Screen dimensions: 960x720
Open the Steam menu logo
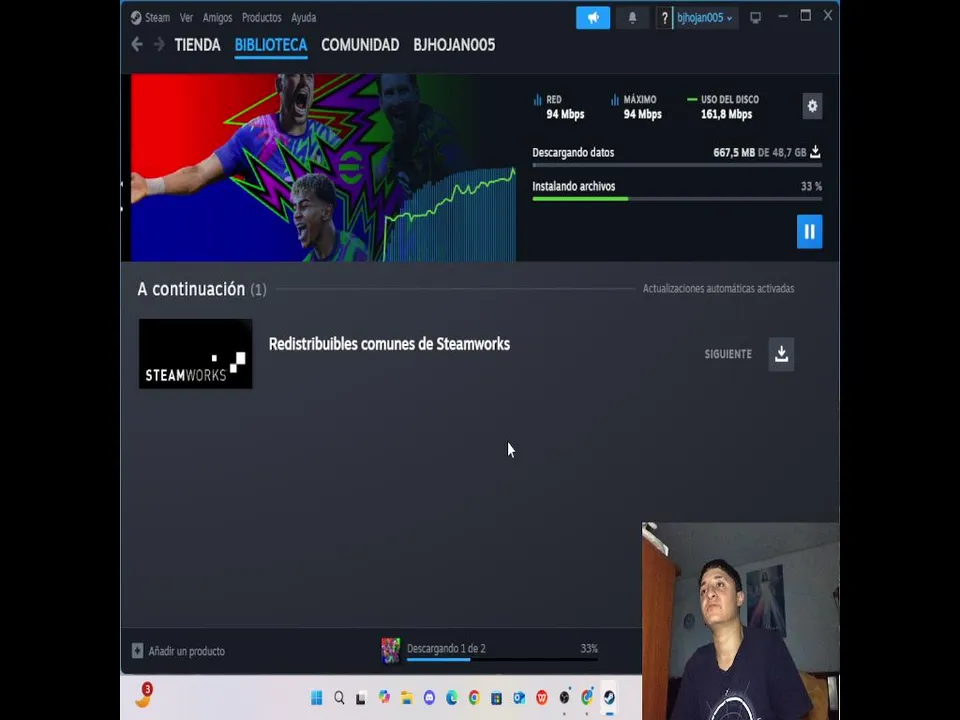click(x=136, y=18)
